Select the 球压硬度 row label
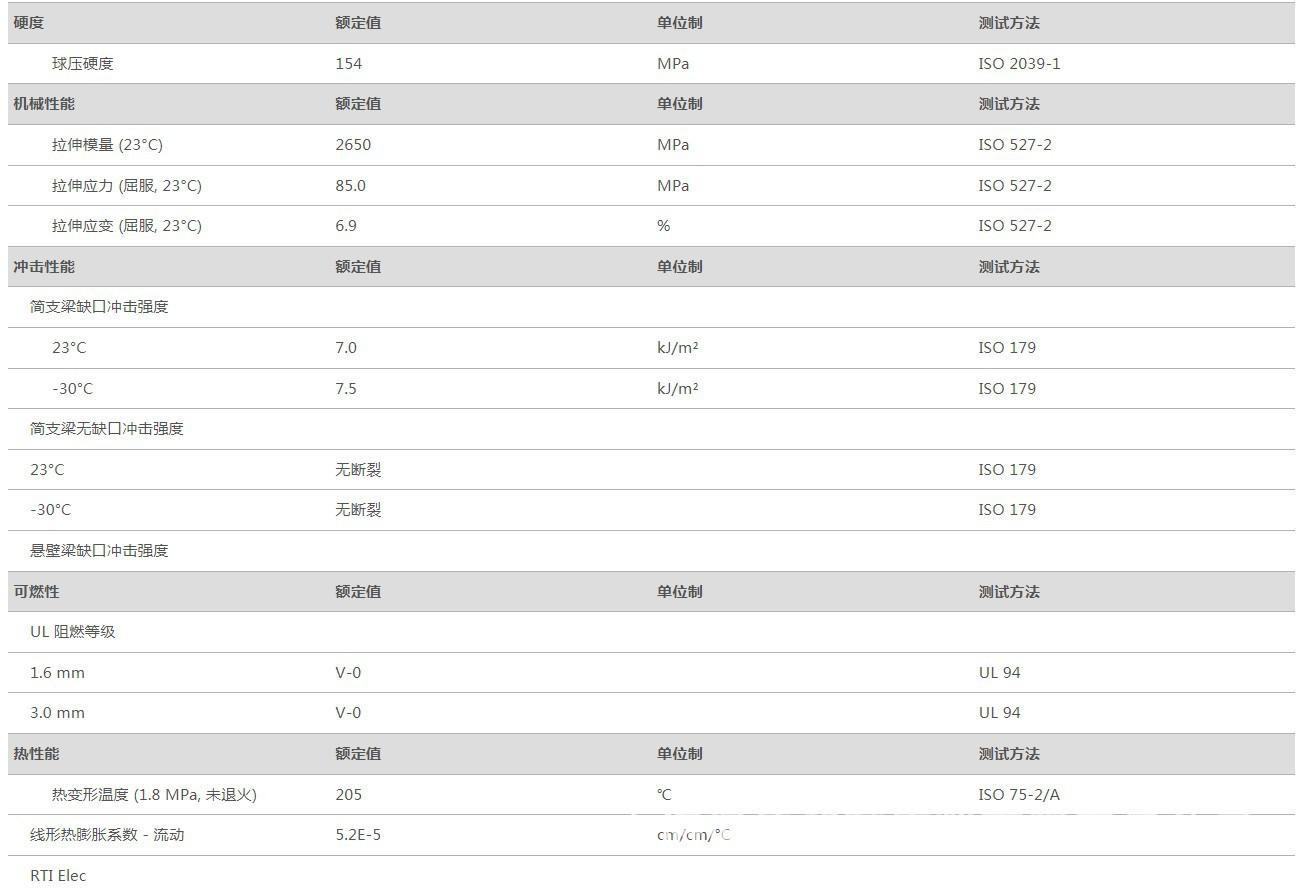This screenshot has height=891, width=1301. point(83,64)
